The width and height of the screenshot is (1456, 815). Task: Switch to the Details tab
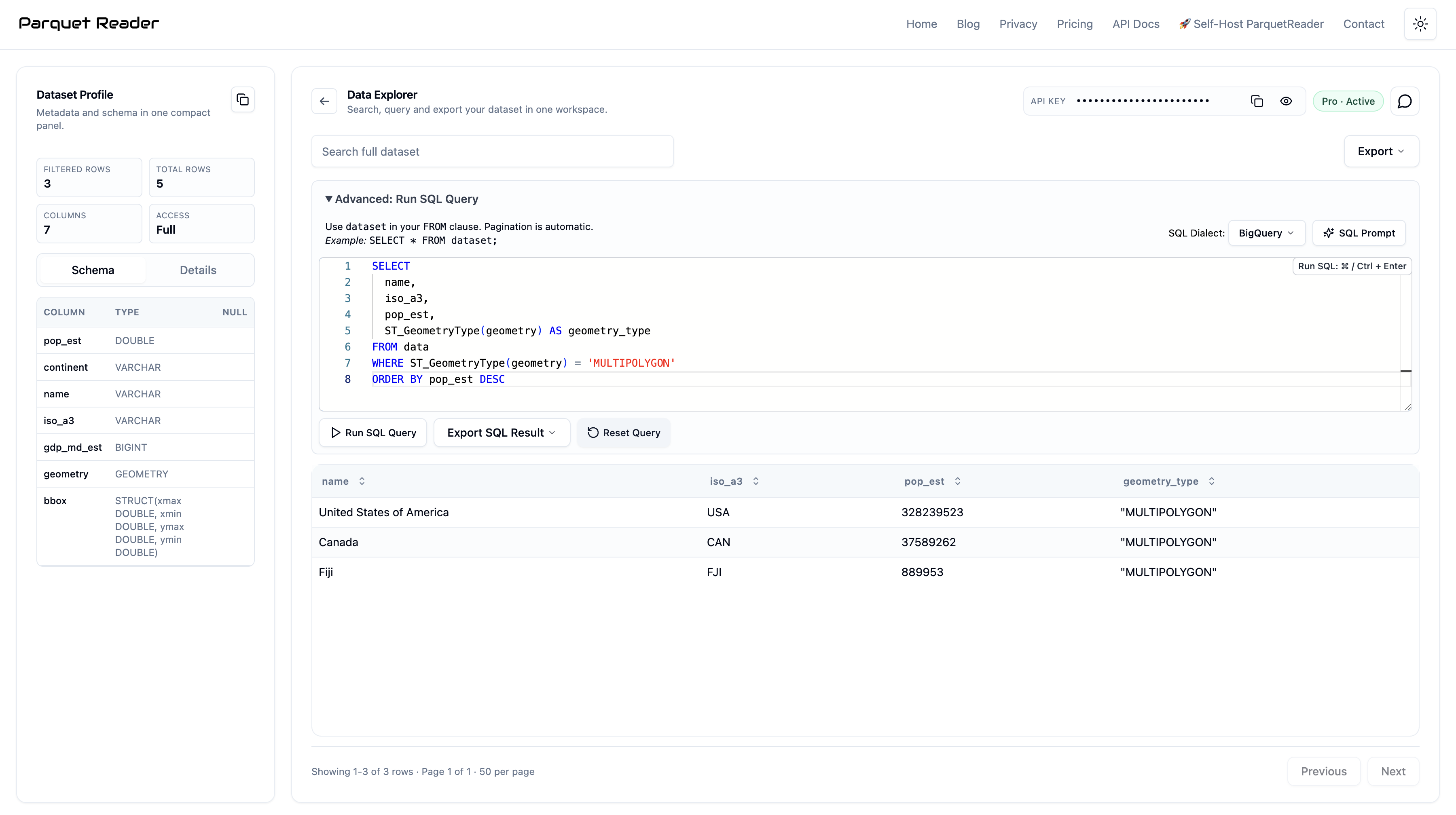(198, 270)
